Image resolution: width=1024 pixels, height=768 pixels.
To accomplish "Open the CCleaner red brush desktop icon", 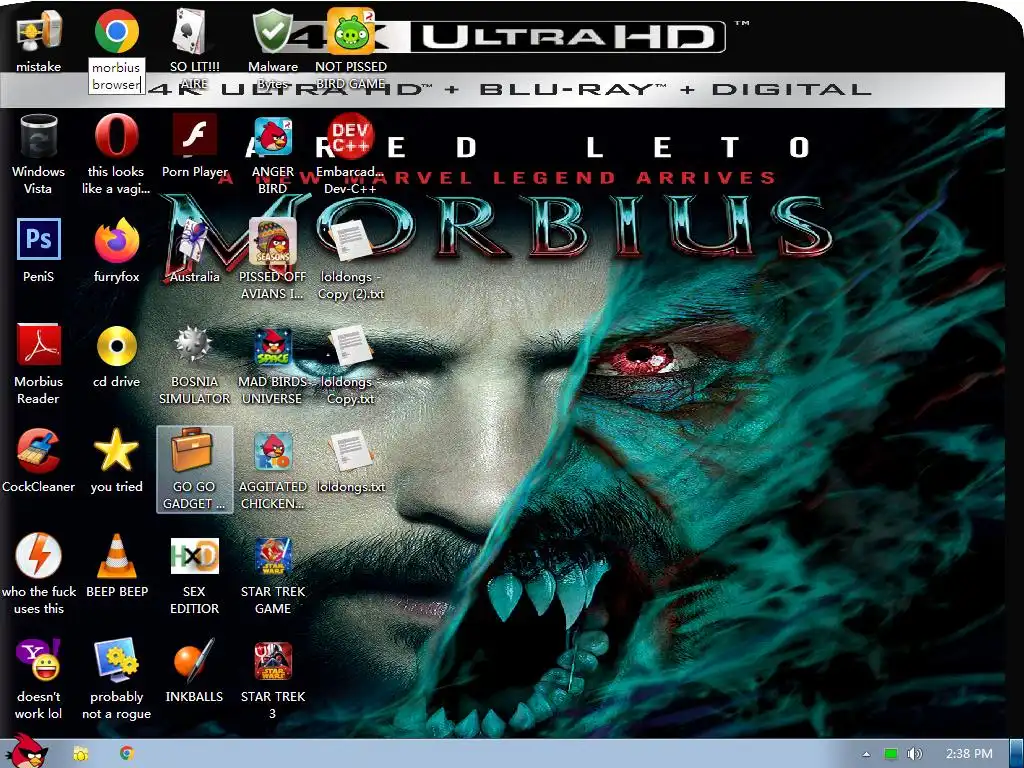I will pos(39,451).
